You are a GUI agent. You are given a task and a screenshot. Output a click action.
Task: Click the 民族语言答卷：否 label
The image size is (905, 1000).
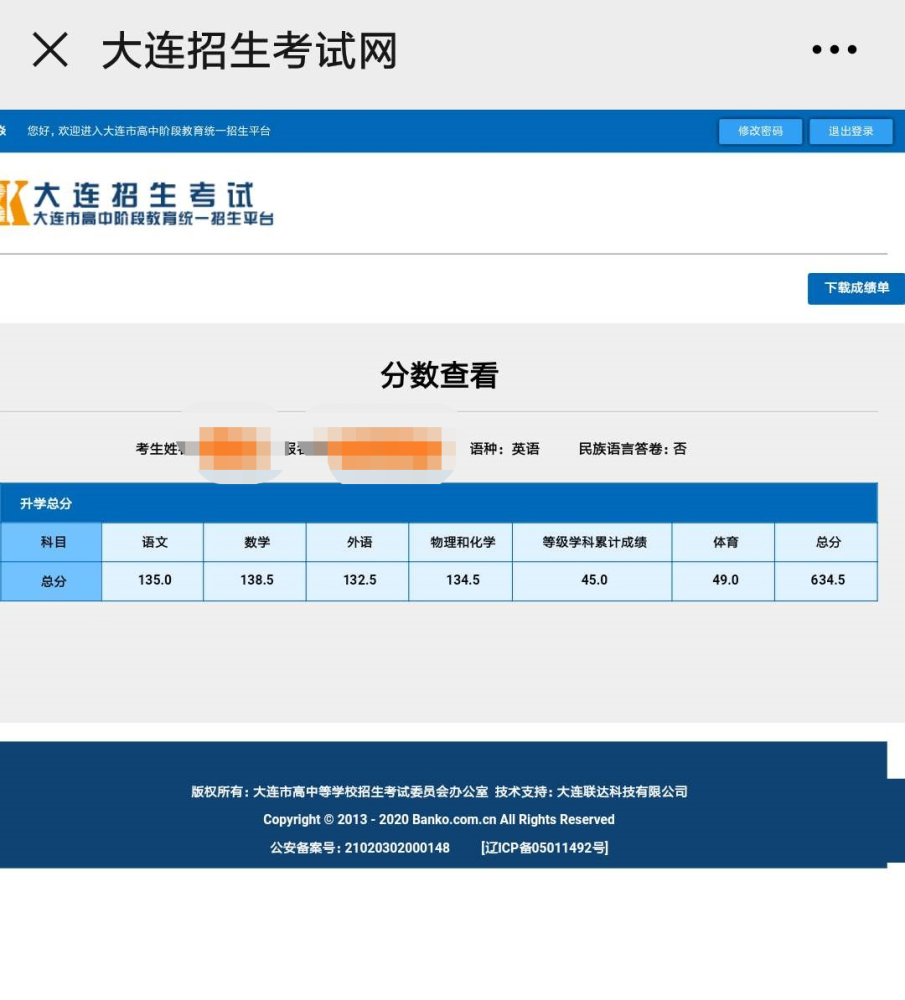tap(633, 449)
